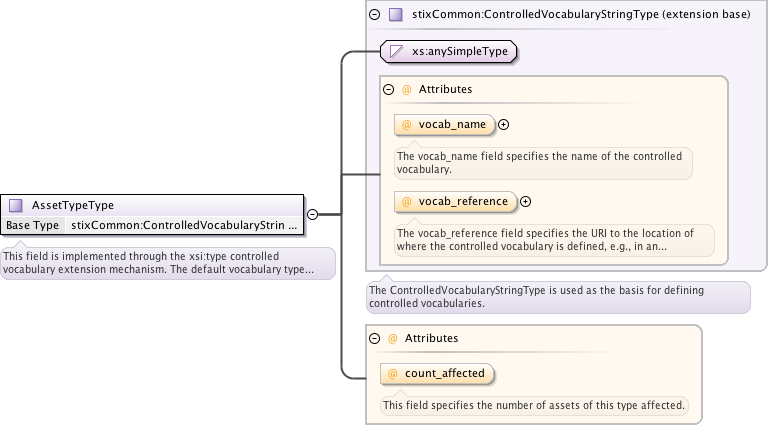Screen dimensions: 769x426
Task: Click the @ icon on count_affected
Action: 393,374
